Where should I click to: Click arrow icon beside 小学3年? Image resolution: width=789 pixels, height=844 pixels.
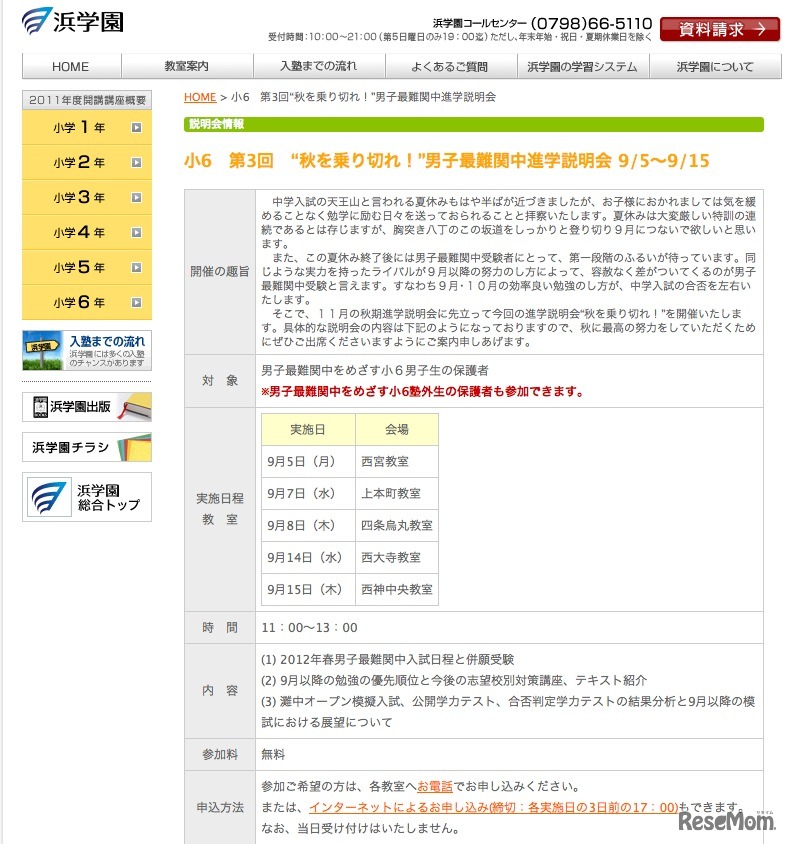coord(137,198)
